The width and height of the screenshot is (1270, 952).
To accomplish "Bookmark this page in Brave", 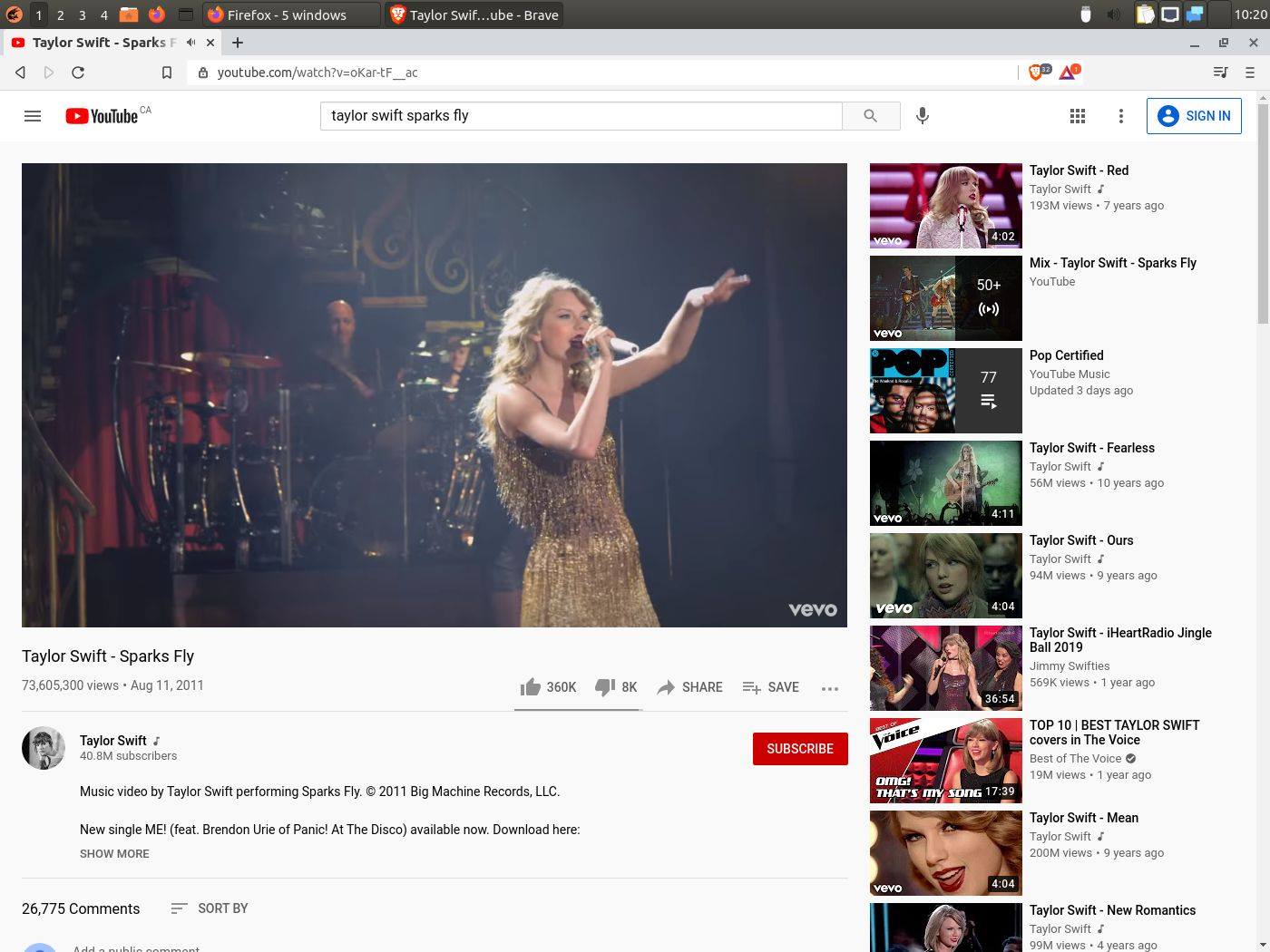I will pos(167,73).
